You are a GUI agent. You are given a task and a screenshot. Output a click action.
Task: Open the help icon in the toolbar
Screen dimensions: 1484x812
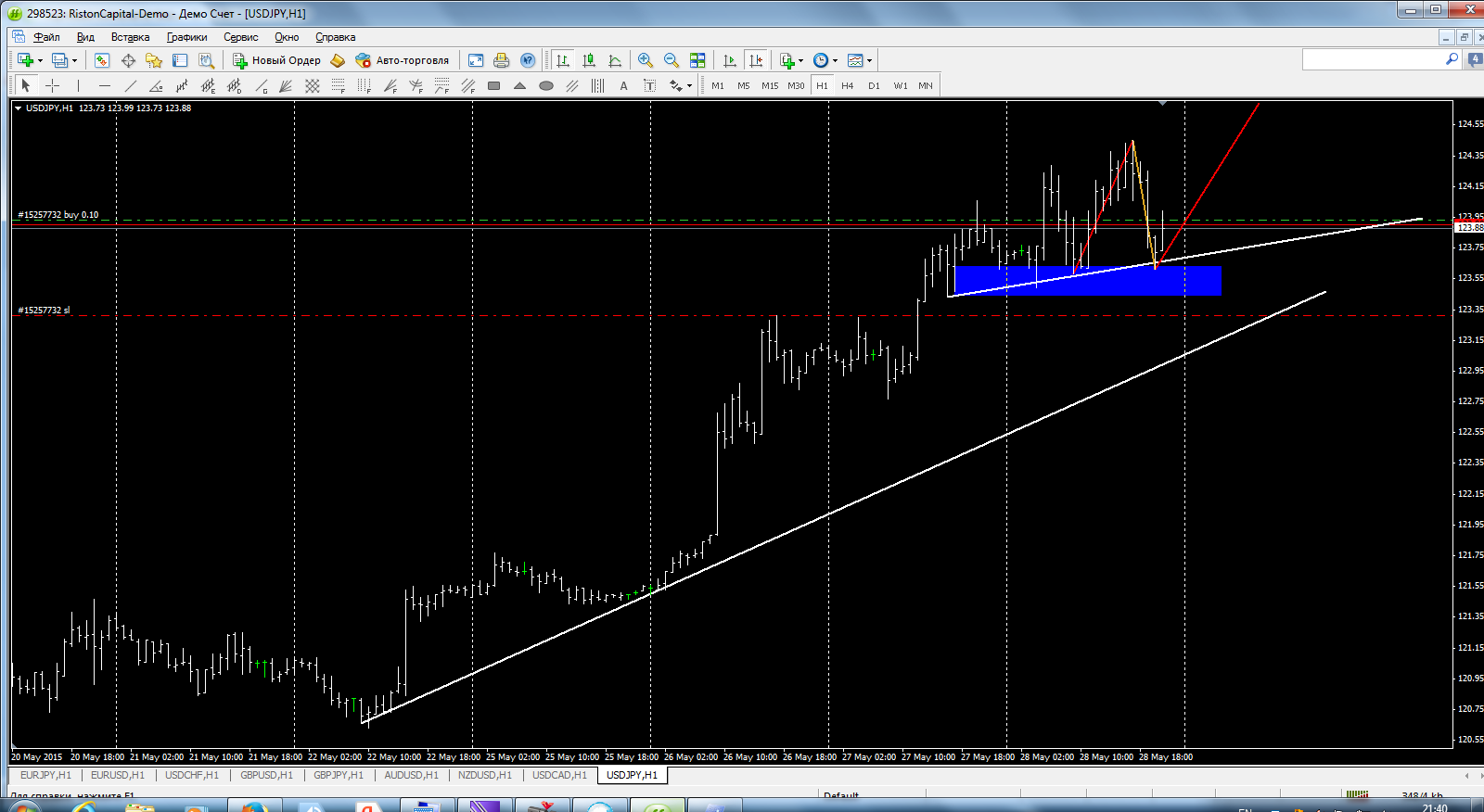[x=528, y=60]
